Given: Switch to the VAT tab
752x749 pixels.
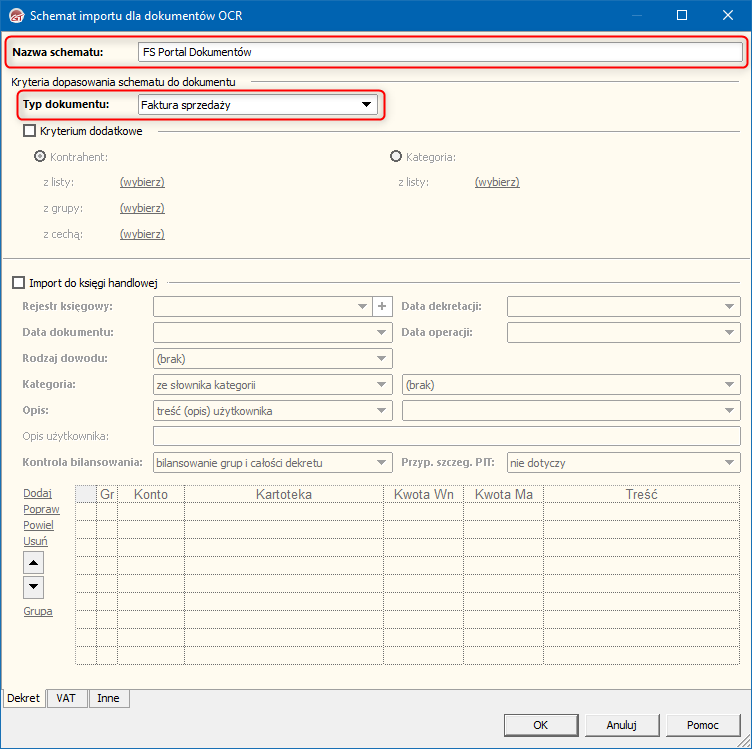Looking at the screenshot, I should [x=66, y=698].
